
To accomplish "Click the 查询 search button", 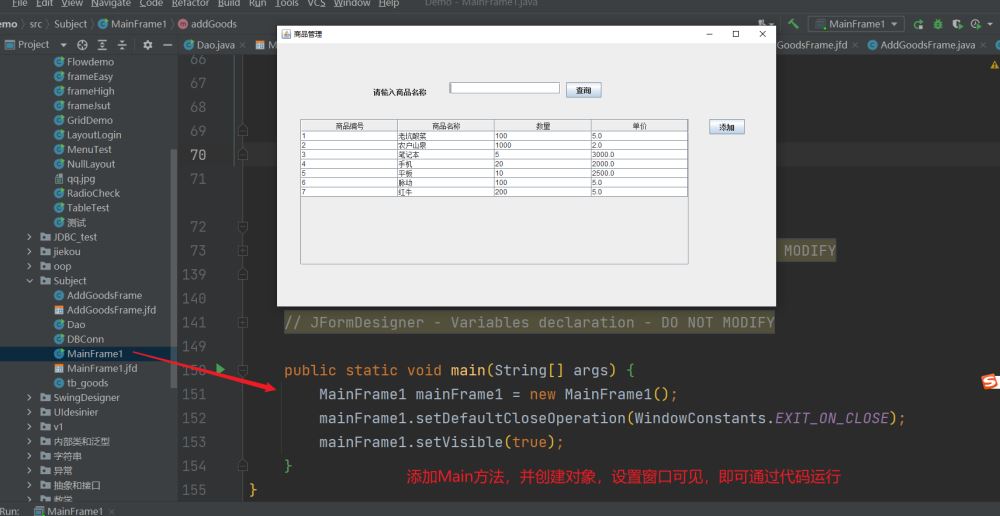I will 584,90.
